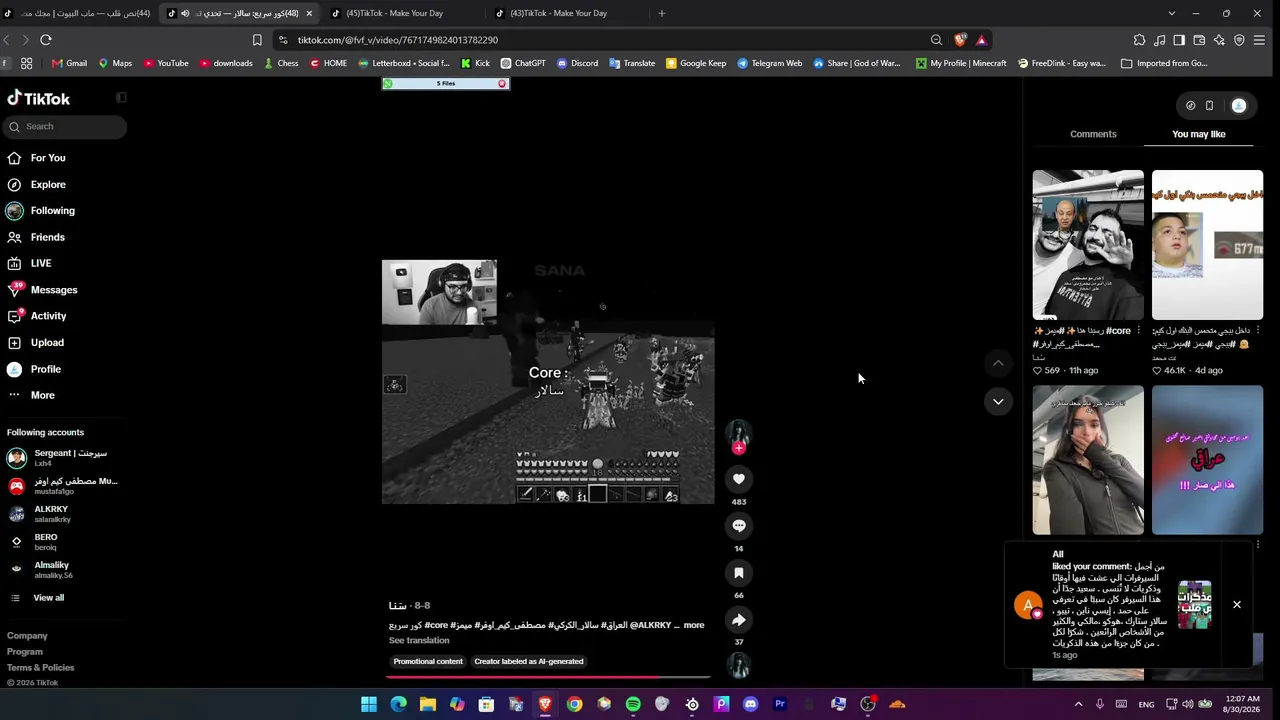Open Spotify from the taskbar
Viewport: 1280px width, 720px height.
(x=633, y=704)
